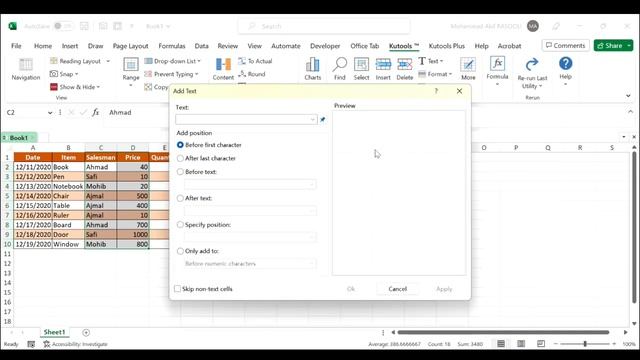Switch to the Formulas tab
This screenshot has width=640, height=360.
(x=172, y=46)
